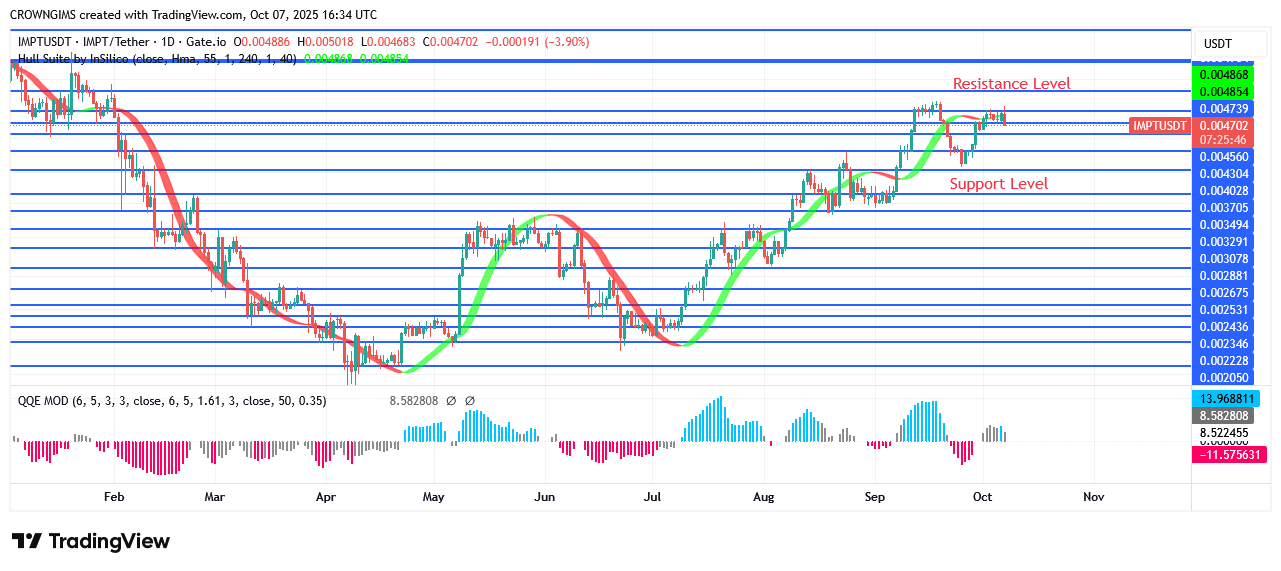Click the CROWNGIMS created with TradingView.com header
This screenshot has height=571, width=1281.
(193, 15)
